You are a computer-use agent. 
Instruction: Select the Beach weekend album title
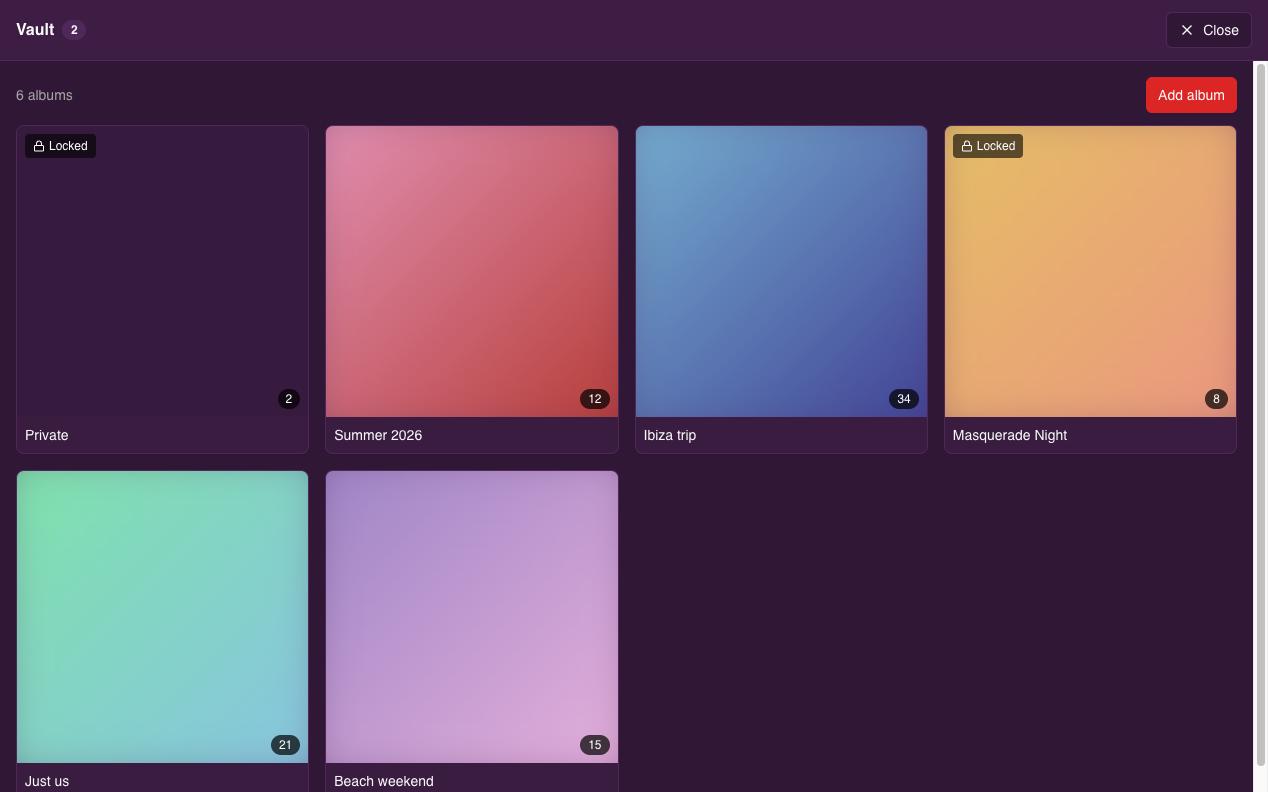384,781
